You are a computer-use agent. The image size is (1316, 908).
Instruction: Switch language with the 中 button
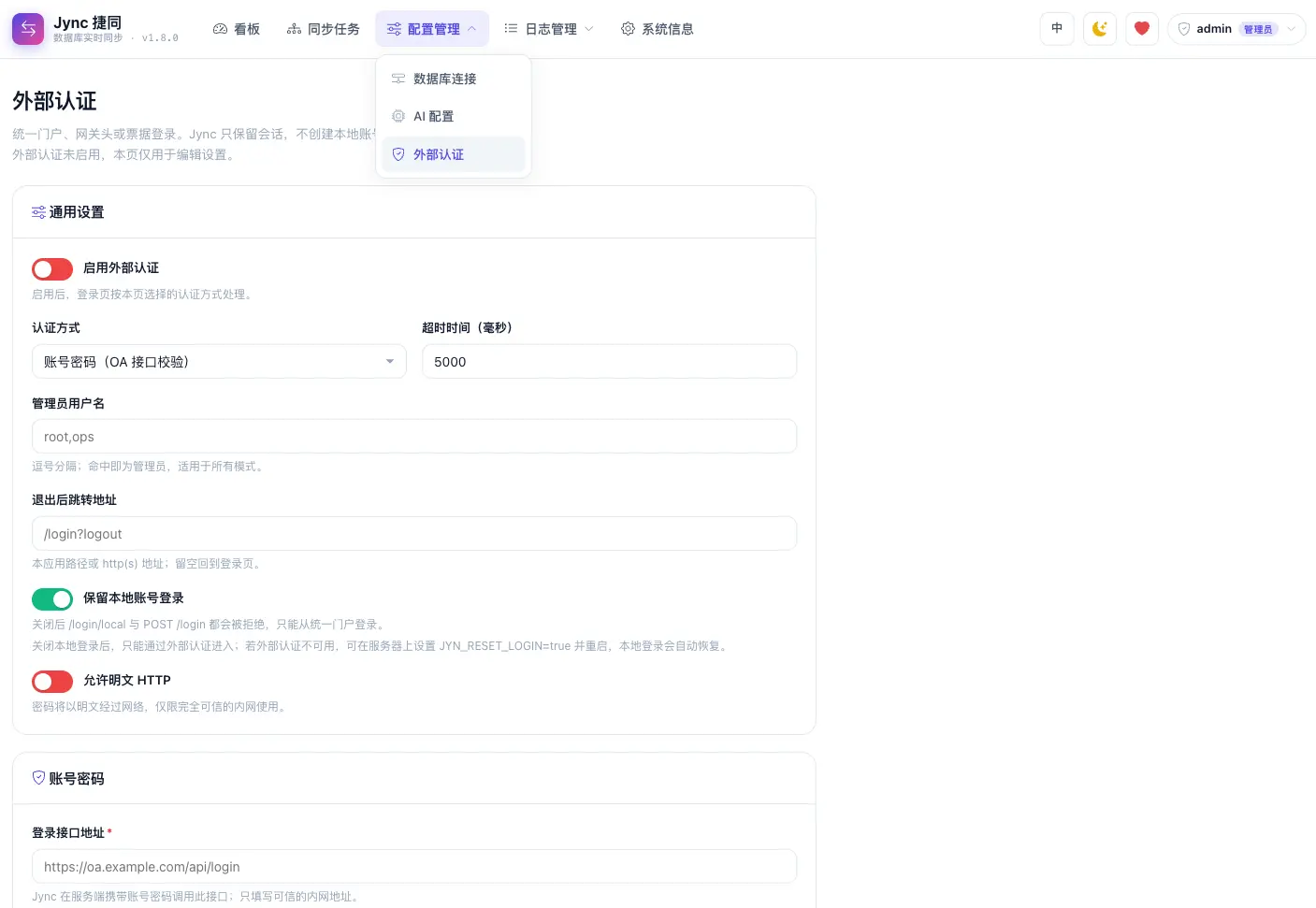(1057, 29)
